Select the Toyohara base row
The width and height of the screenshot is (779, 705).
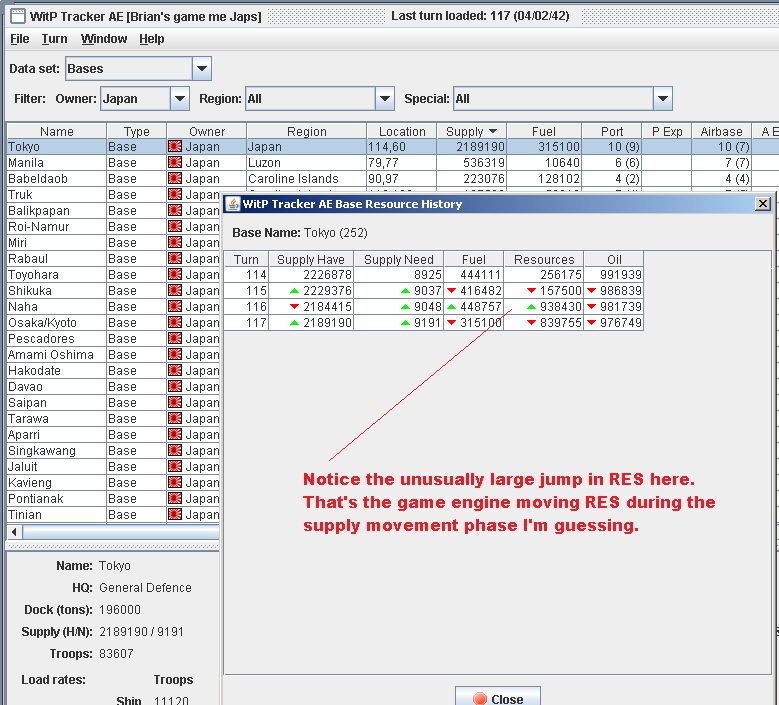click(113, 275)
